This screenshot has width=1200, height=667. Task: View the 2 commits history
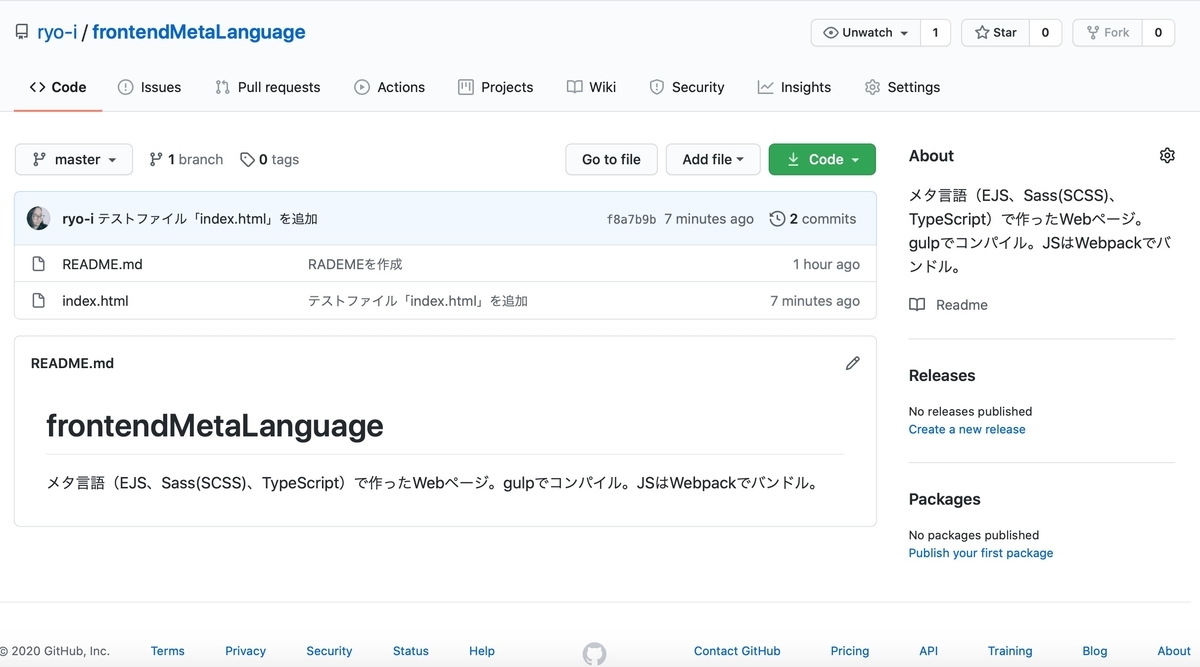tap(813, 219)
